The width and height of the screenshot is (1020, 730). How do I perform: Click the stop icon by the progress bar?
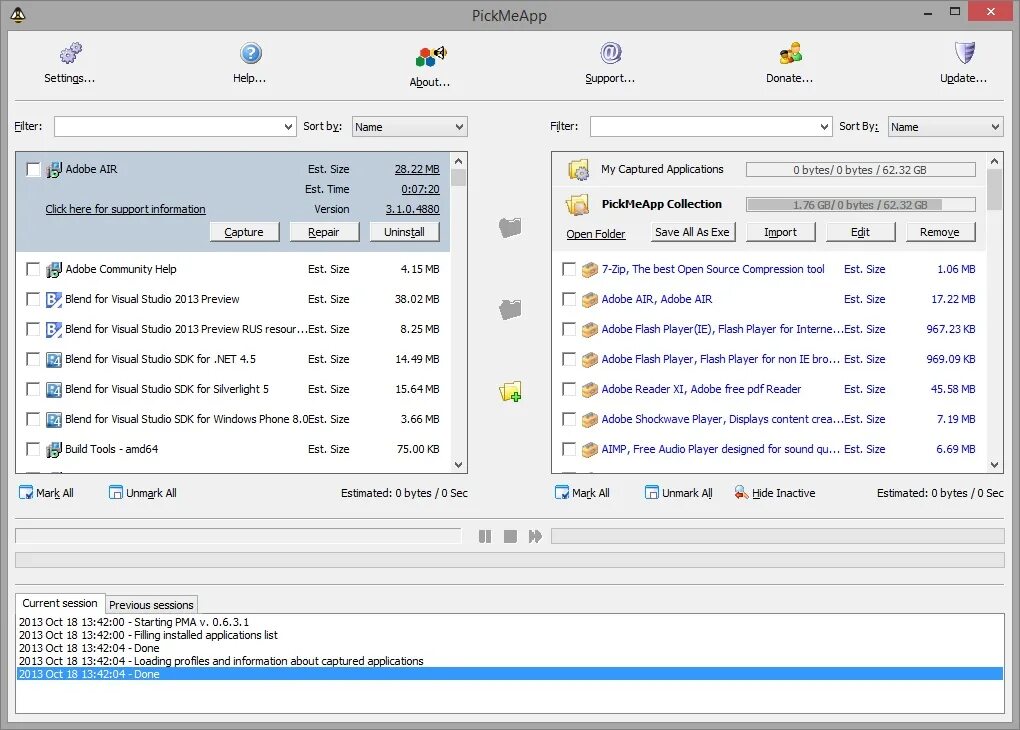coord(510,536)
